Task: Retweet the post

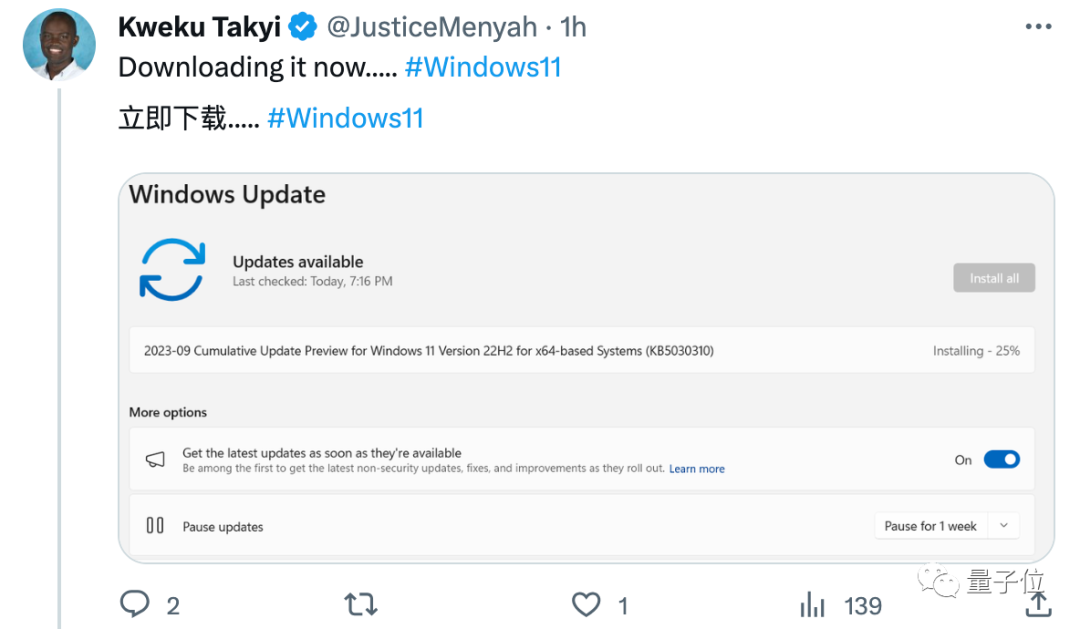Action: [360, 604]
